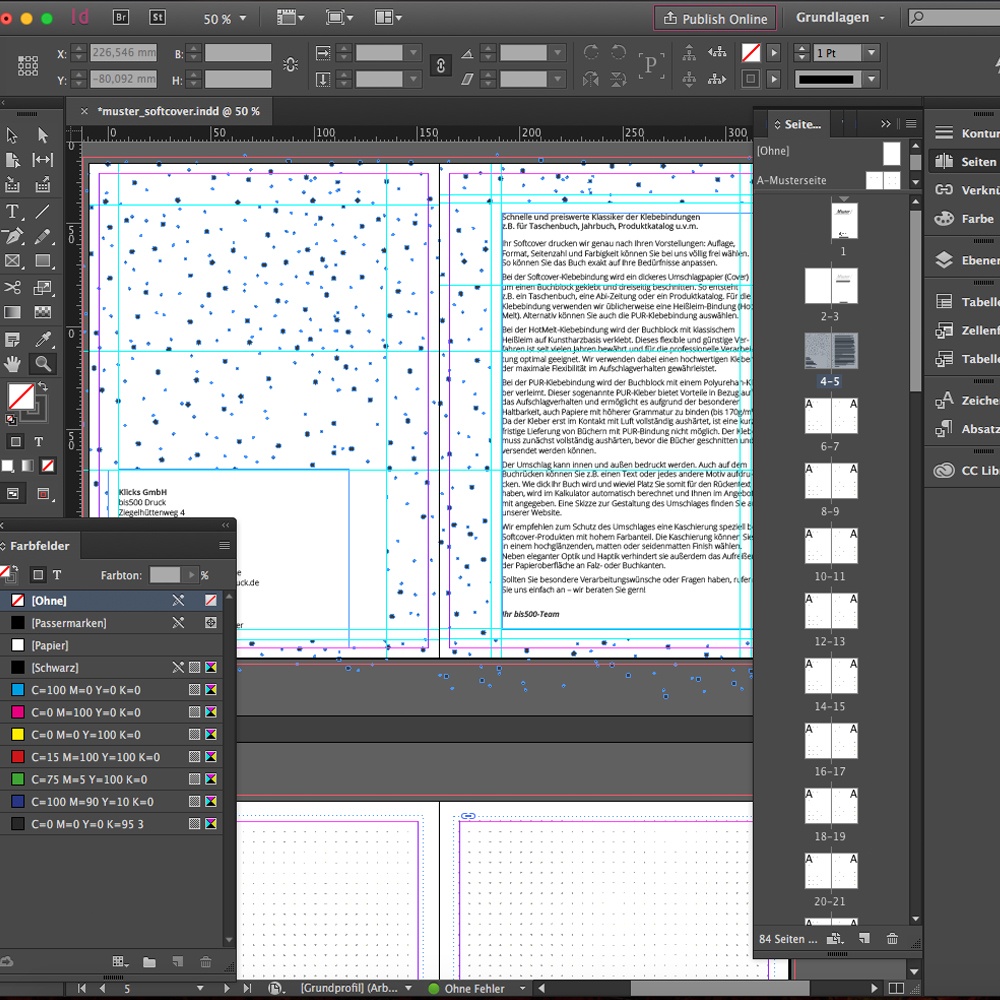Choose the Hand tool
The image size is (1000, 1000).
(x=13, y=364)
